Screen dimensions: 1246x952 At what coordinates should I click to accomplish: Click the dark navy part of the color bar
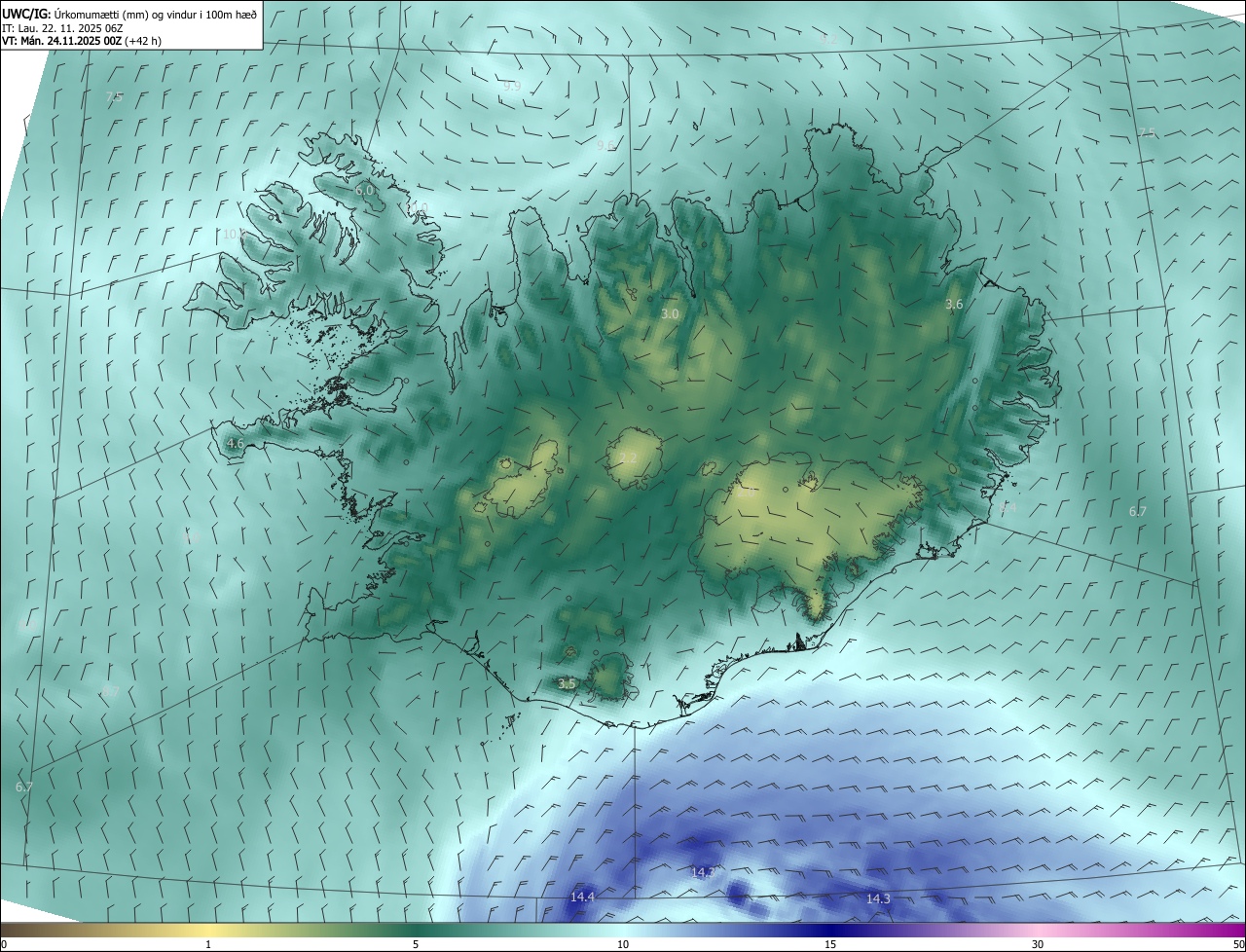click(x=830, y=930)
